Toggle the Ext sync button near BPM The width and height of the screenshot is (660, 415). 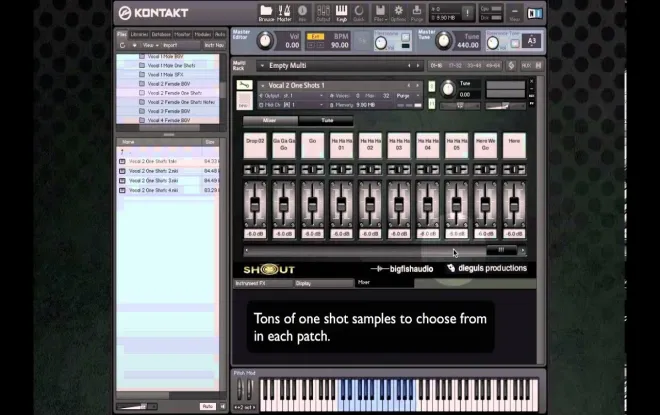315,37
